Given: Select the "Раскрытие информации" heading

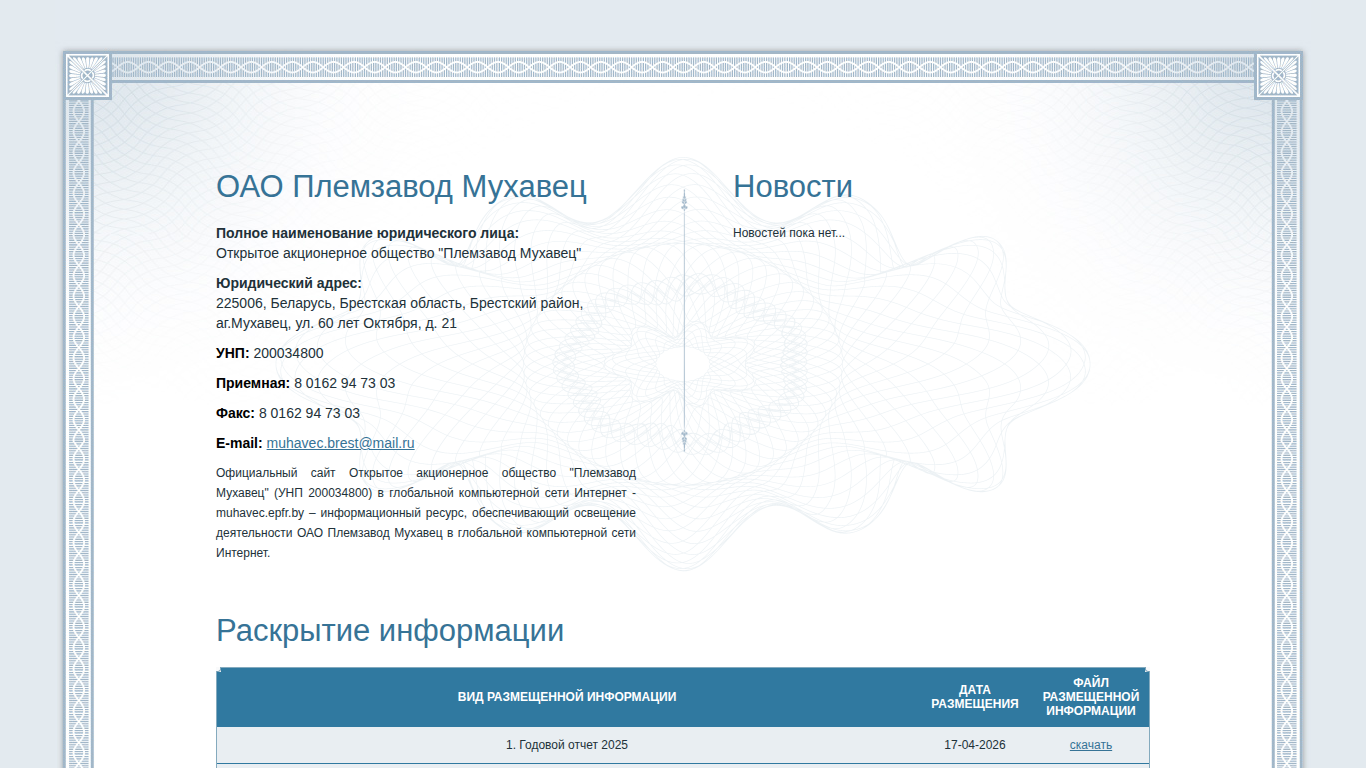Looking at the screenshot, I should [390, 631].
